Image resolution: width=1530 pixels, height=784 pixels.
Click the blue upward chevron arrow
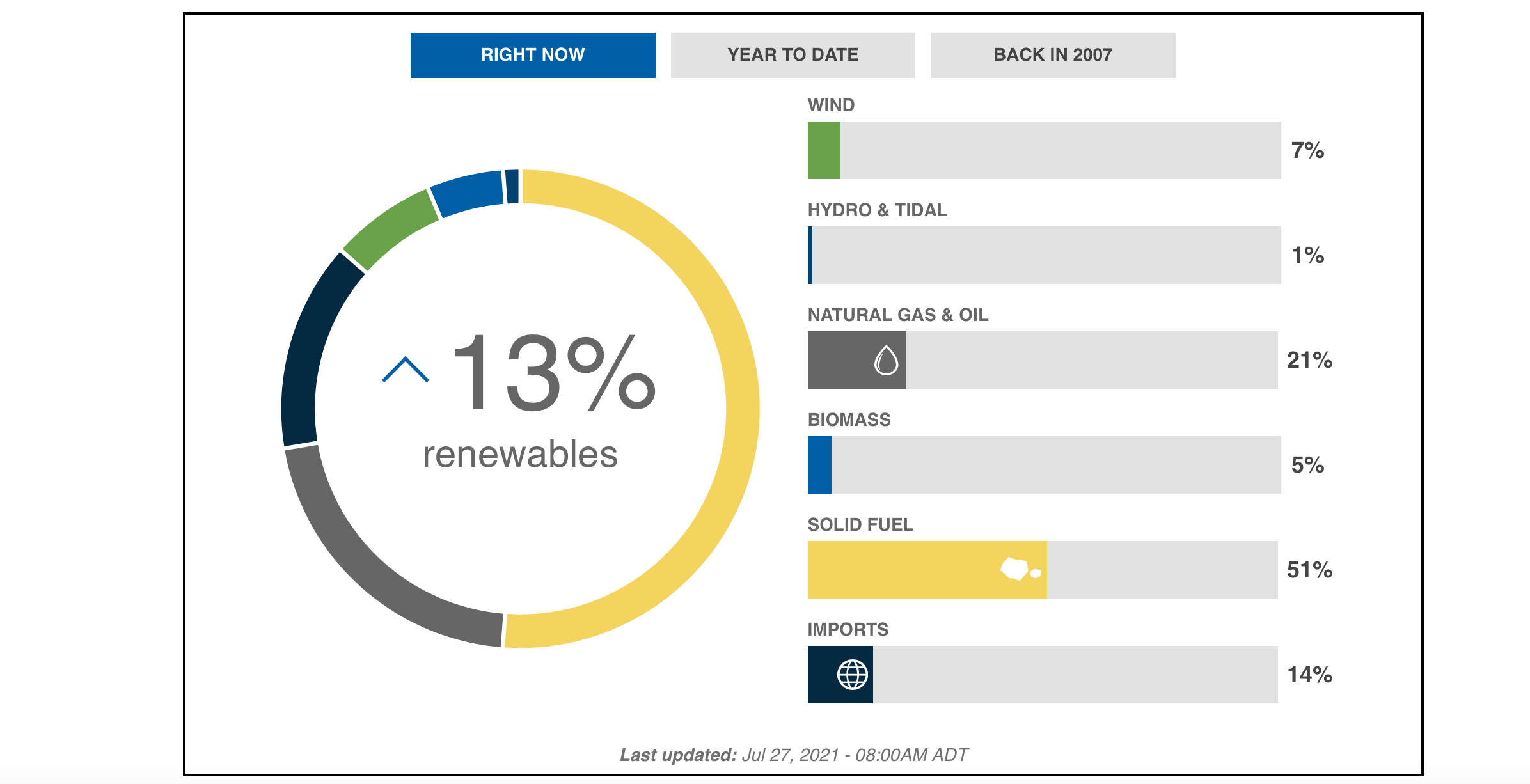(406, 370)
